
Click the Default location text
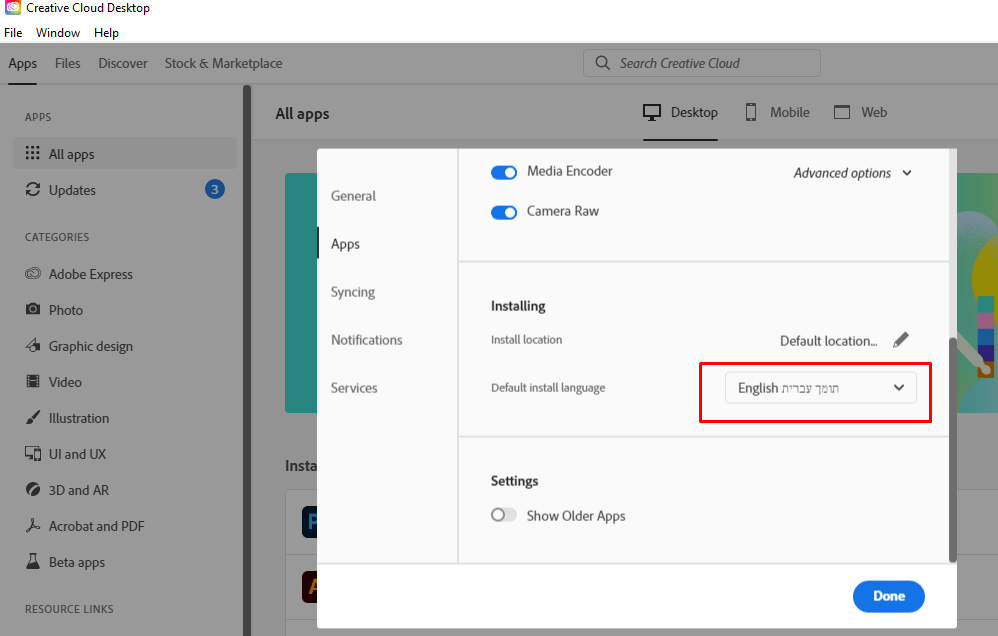[x=829, y=341]
